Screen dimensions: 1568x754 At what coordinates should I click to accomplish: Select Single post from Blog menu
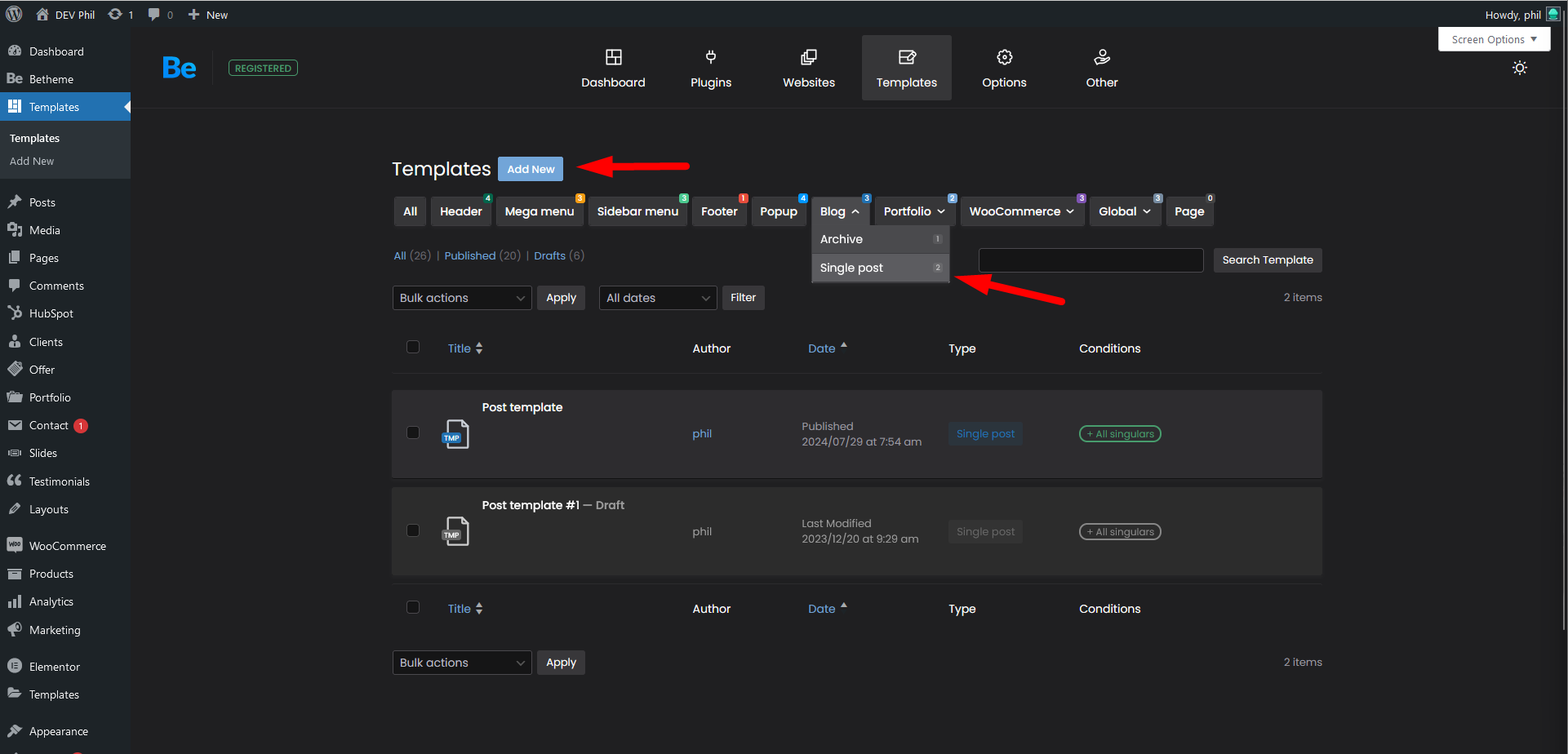881,268
